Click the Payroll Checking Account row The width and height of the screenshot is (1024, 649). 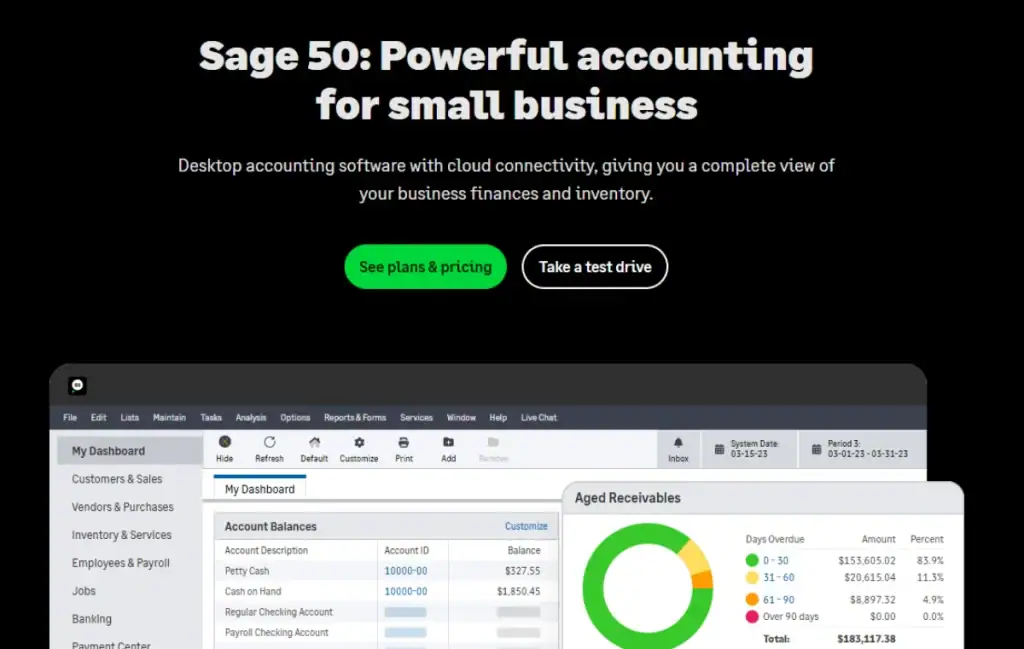[385, 633]
